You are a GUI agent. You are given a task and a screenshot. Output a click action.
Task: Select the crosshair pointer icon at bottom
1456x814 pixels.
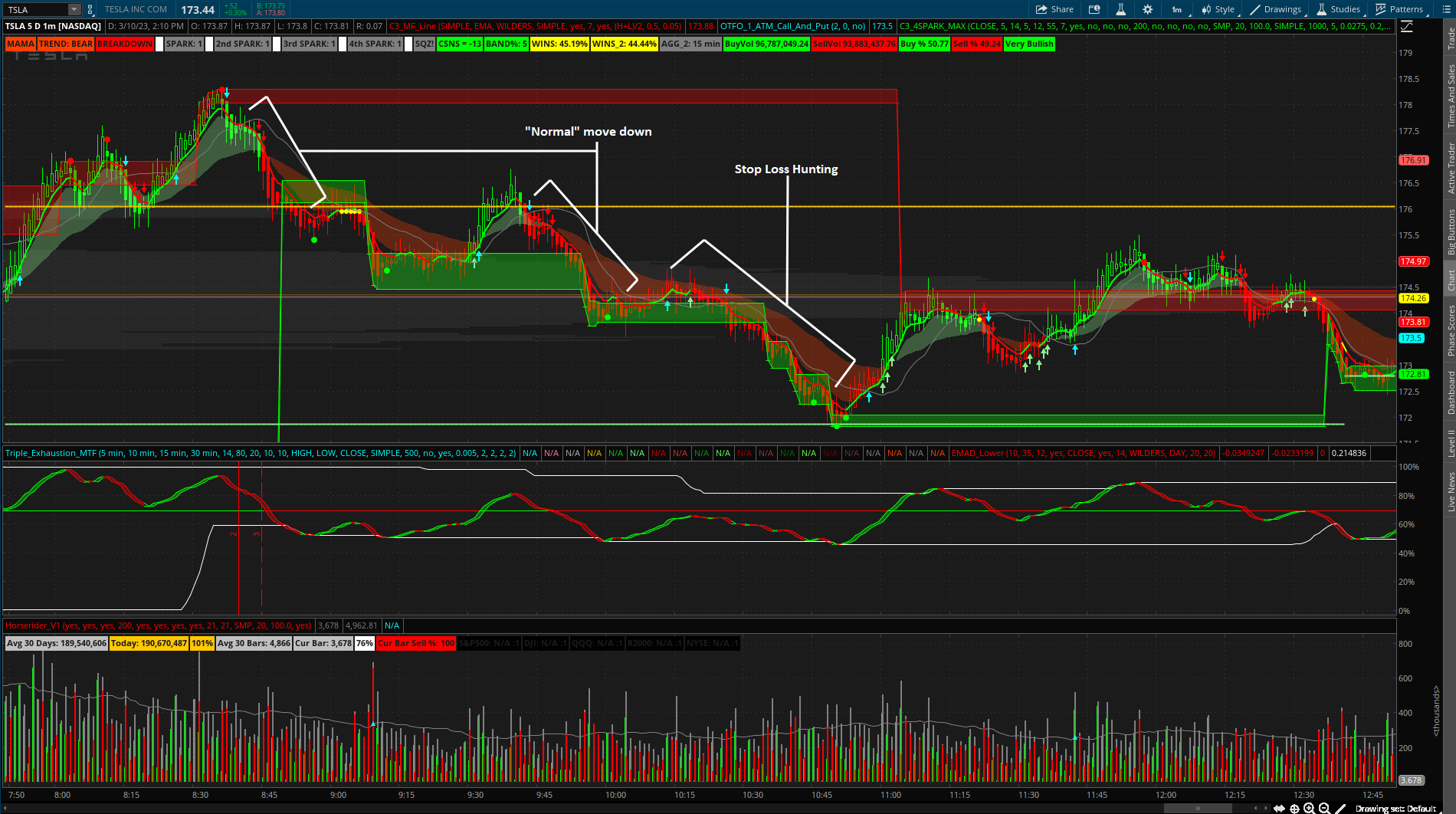[1294, 808]
